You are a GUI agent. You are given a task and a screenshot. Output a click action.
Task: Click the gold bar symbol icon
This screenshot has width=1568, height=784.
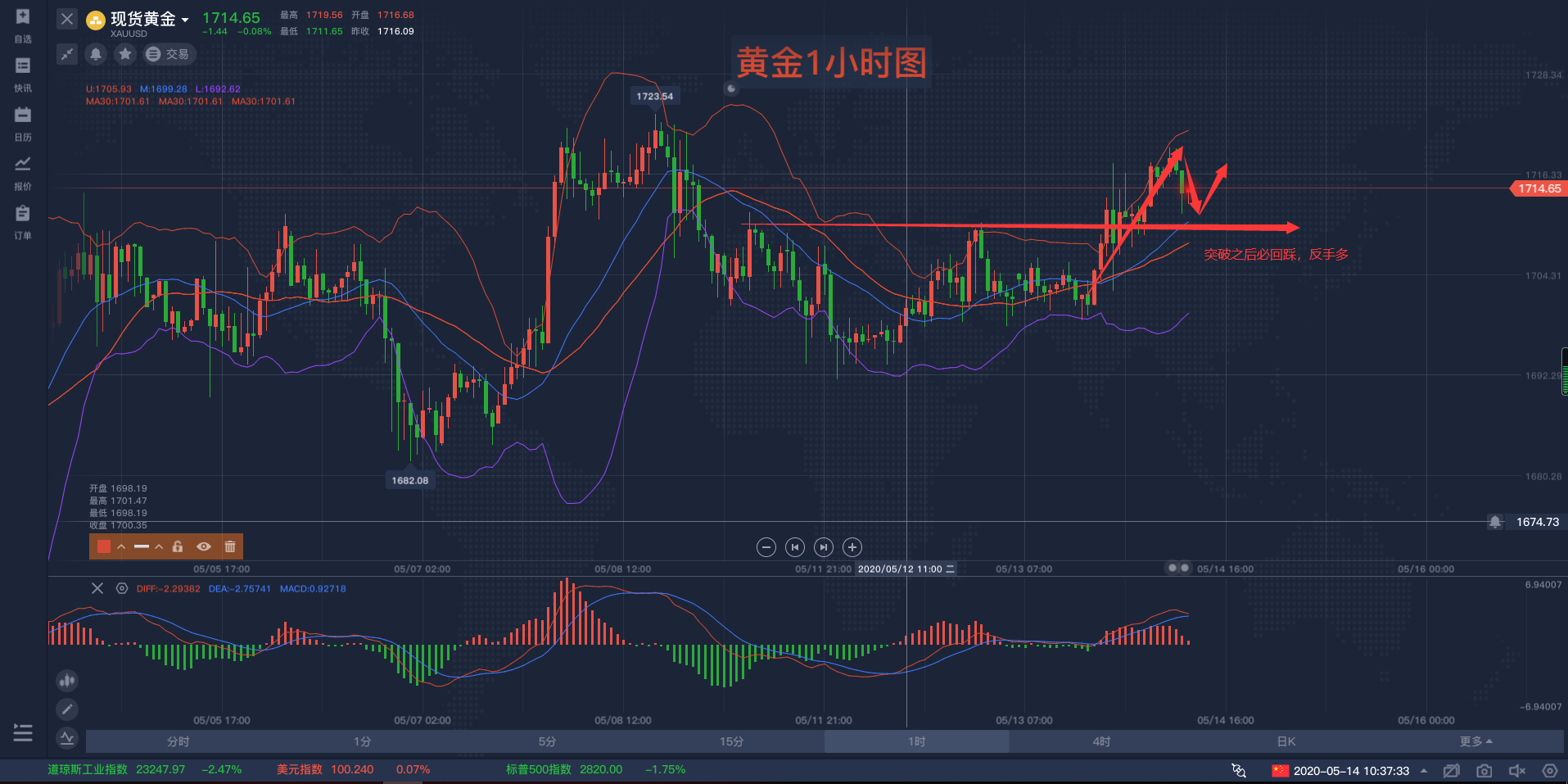click(96, 20)
